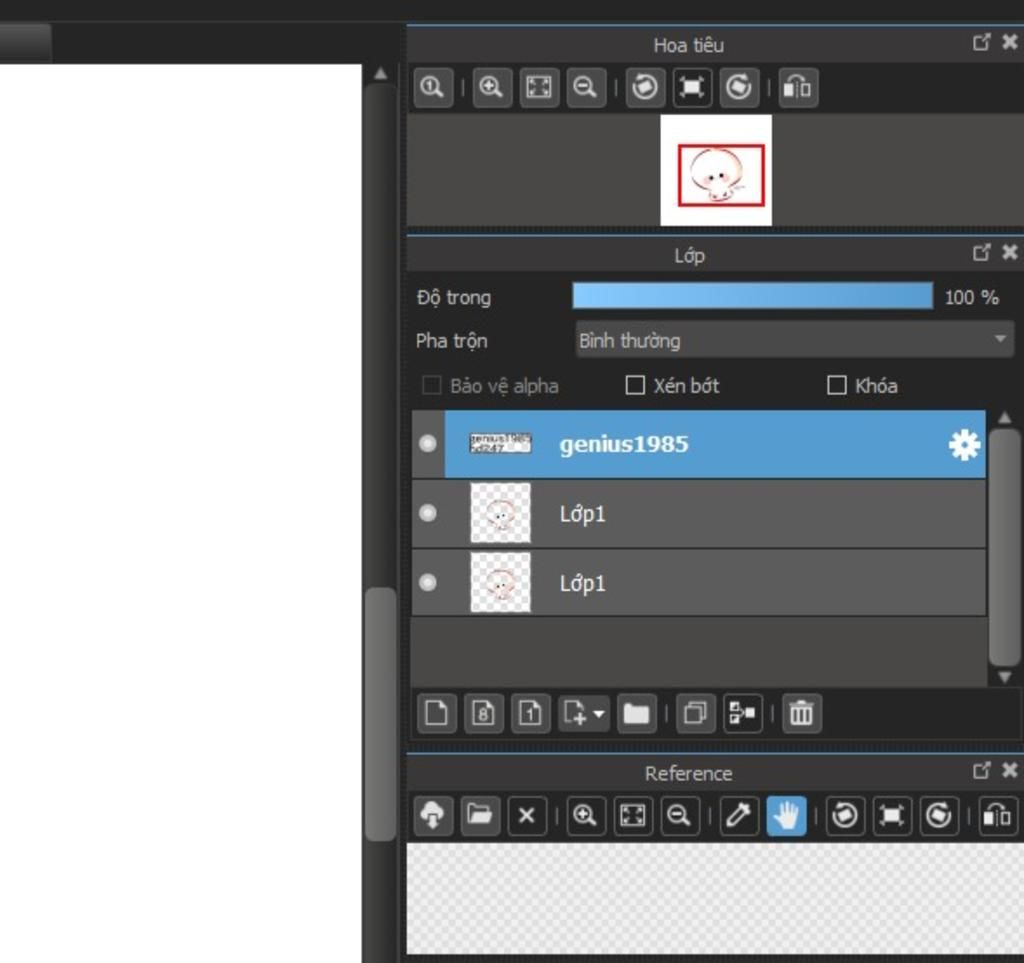The width and height of the screenshot is (1024, 963).
Task: Merge layer down with lower layer
Action: pyautogui.click(x=743, y=713)
